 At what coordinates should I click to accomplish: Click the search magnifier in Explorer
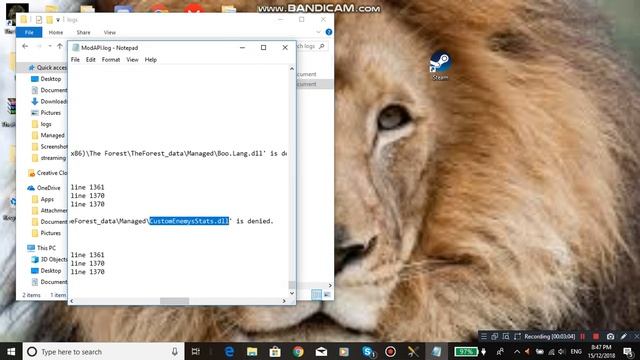point(322,46)
